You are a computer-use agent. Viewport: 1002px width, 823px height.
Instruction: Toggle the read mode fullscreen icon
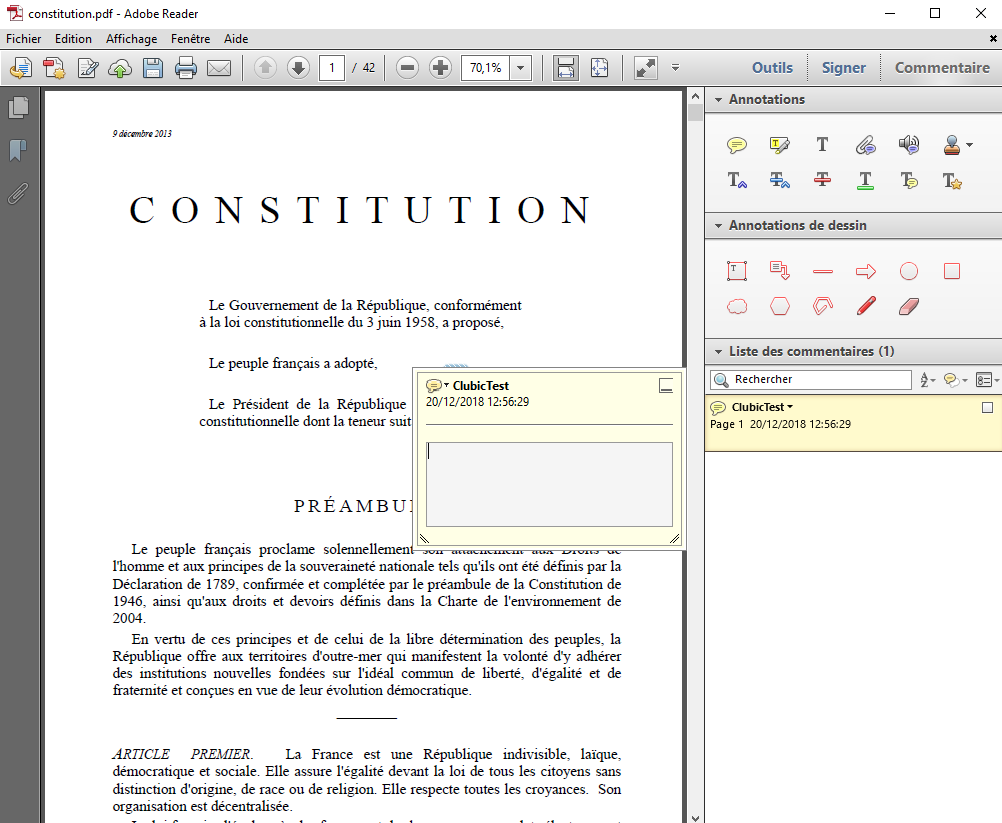coord(646,68)
